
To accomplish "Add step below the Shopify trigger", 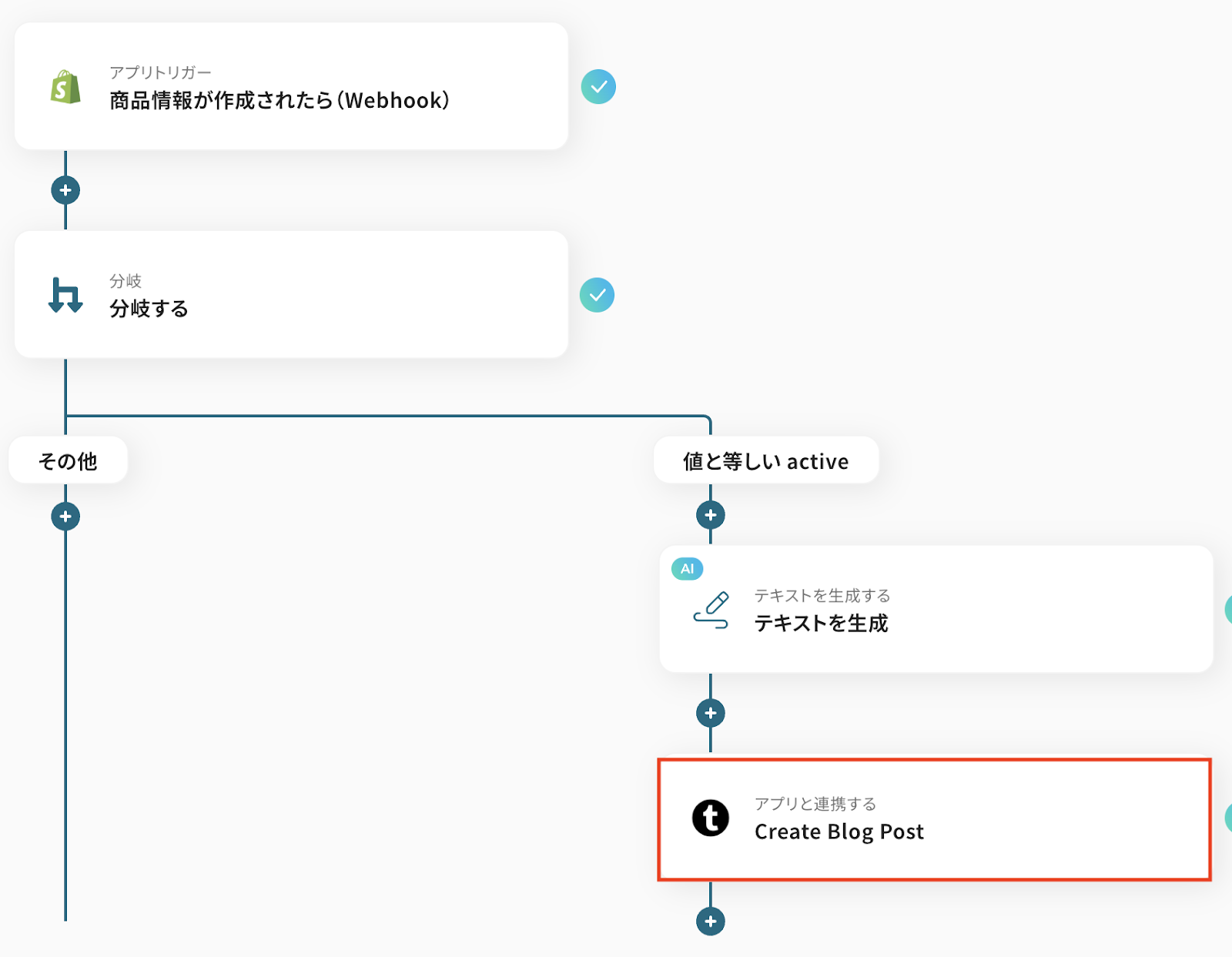I will click(x=65, y=190).
